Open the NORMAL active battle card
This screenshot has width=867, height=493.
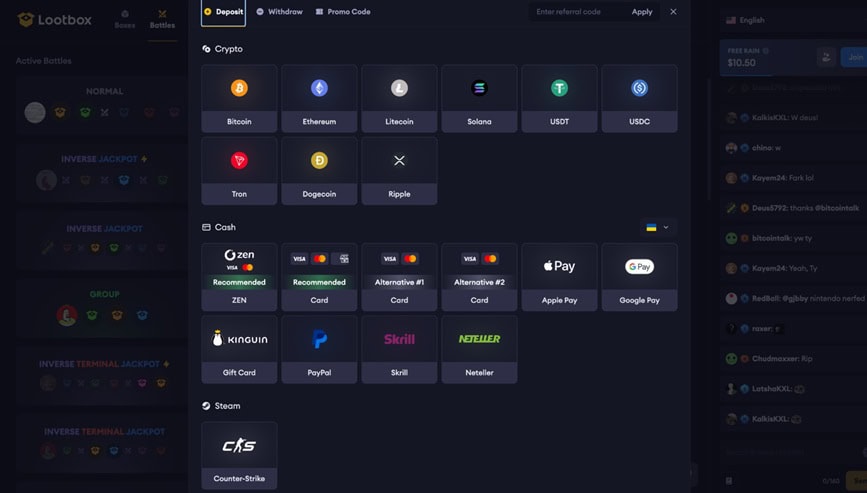(101, 106)
